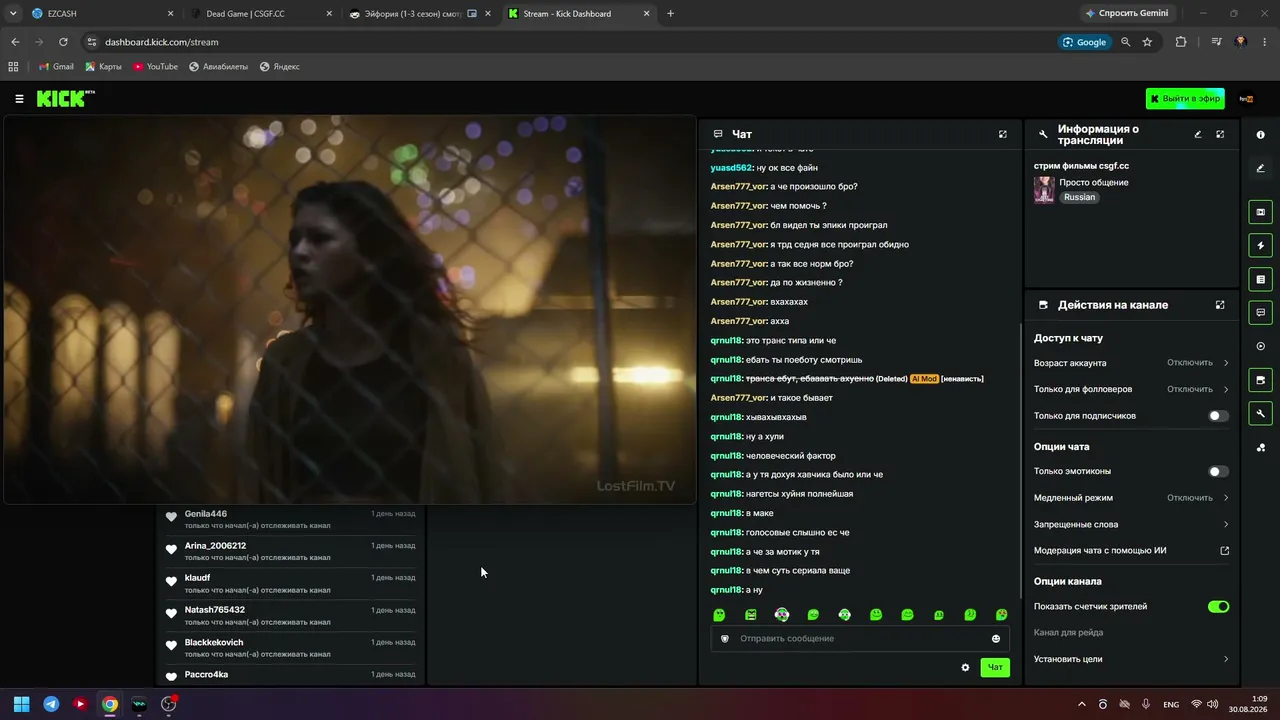Open the Карты bookmark
This screenshot has width=1280, height=720.
click(103, 67)
